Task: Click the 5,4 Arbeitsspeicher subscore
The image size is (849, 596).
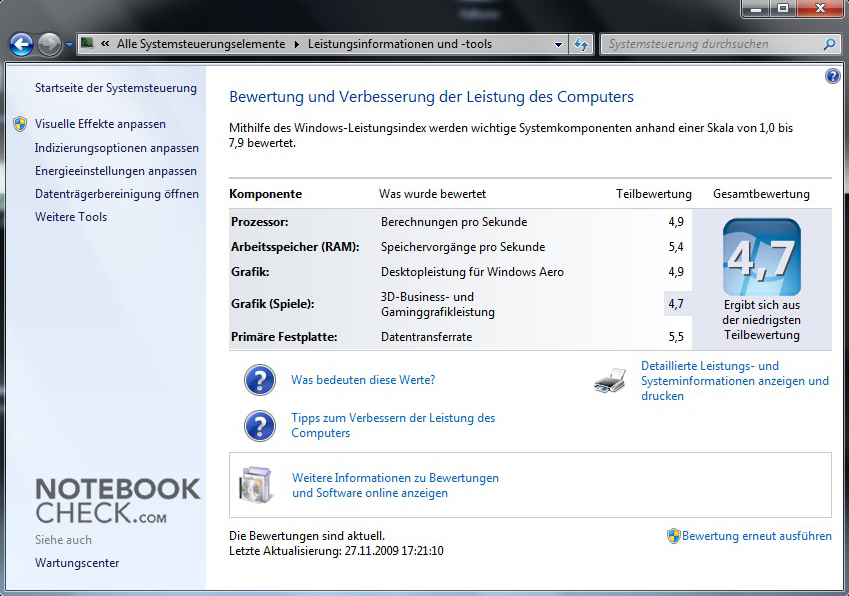Action: 676,247
